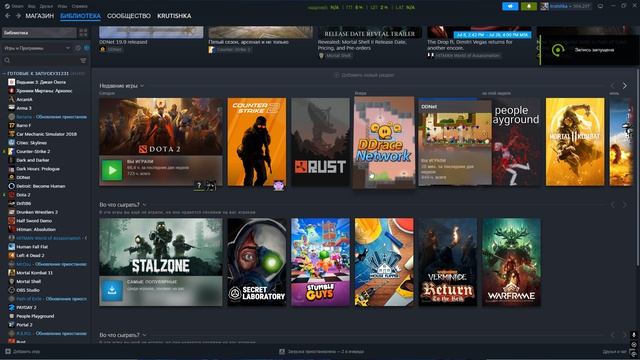The height and width of the screenshot is (360, 640).
Task: Open the Secret Laboratory cover tile
Action: (x=257, y=262)
